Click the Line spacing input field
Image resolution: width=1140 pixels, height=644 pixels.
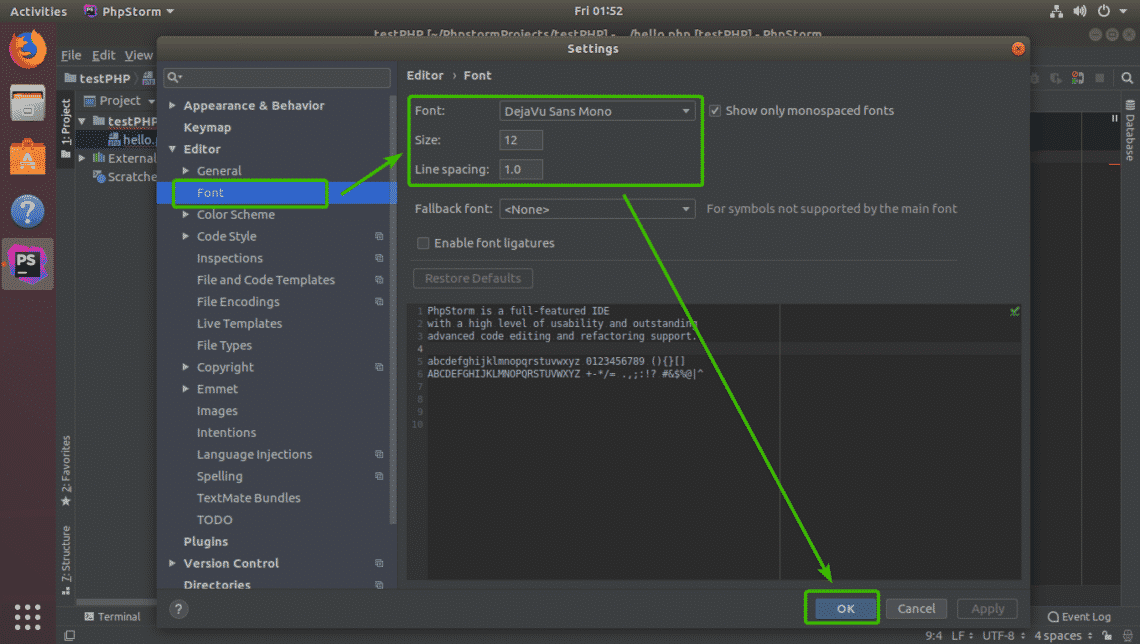coord(521,169)
